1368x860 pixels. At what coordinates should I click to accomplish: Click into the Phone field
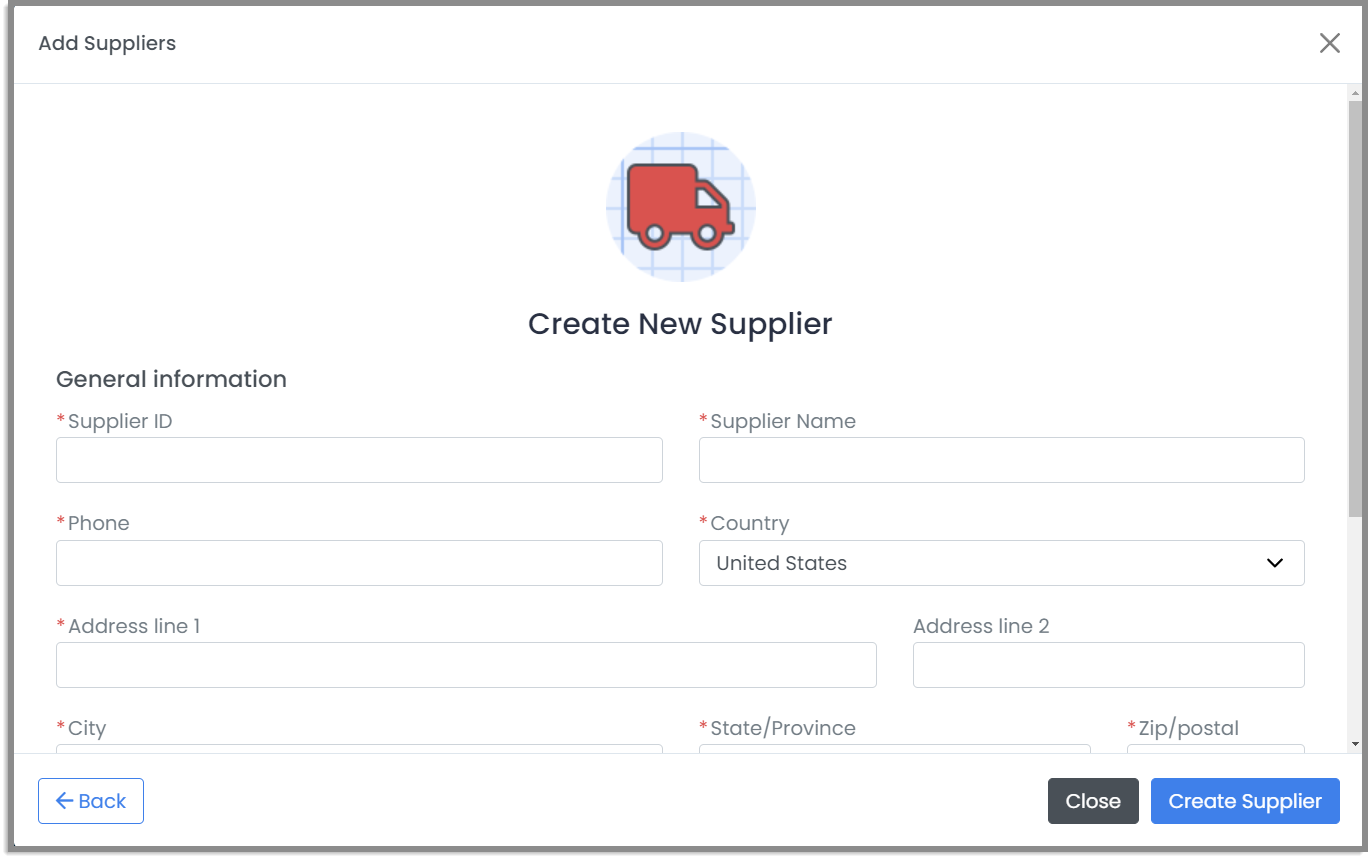pyautogui.click(x=359, y=563)
